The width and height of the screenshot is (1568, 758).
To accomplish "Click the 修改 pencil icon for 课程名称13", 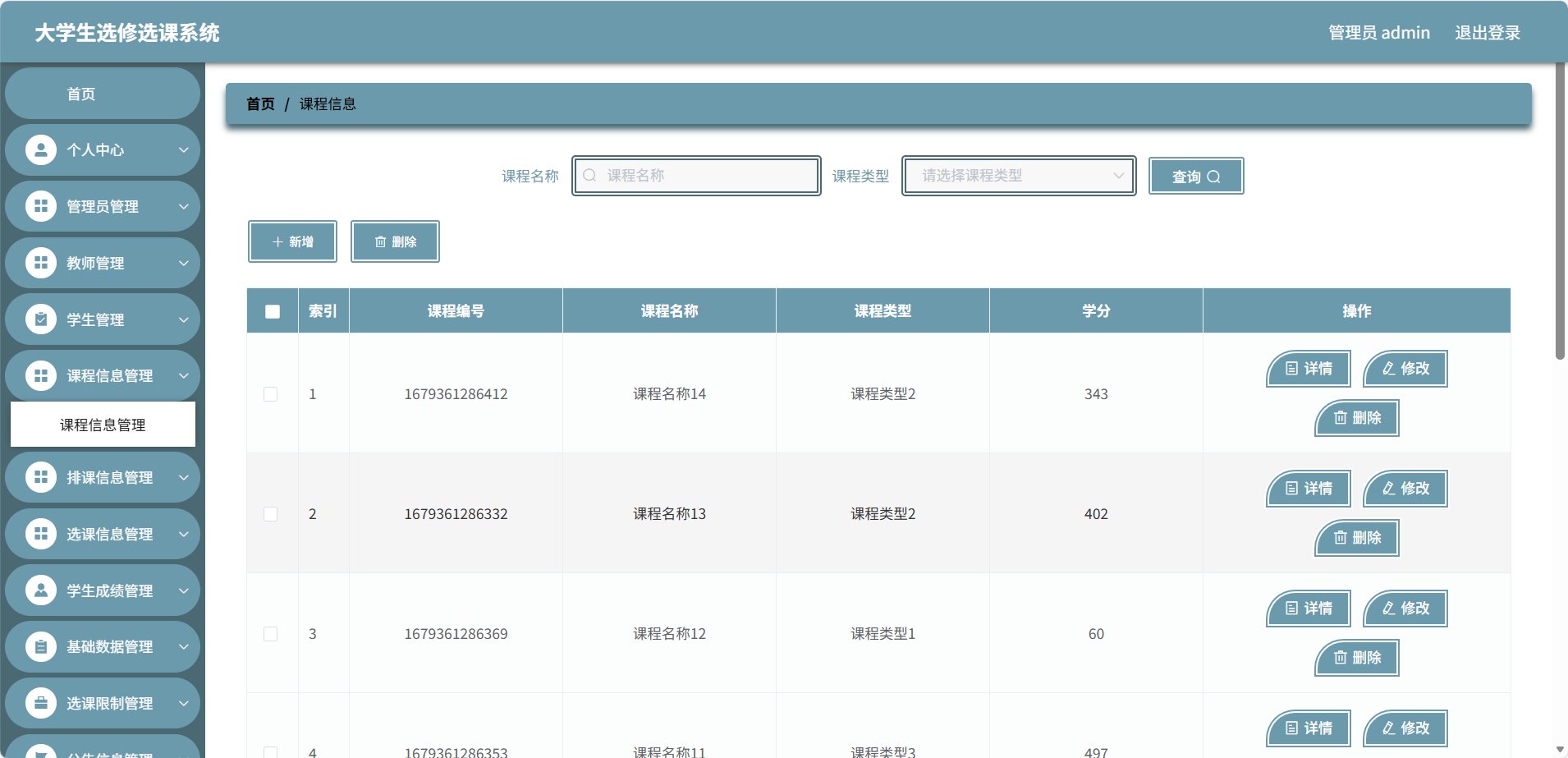I will click(1389, 489).
